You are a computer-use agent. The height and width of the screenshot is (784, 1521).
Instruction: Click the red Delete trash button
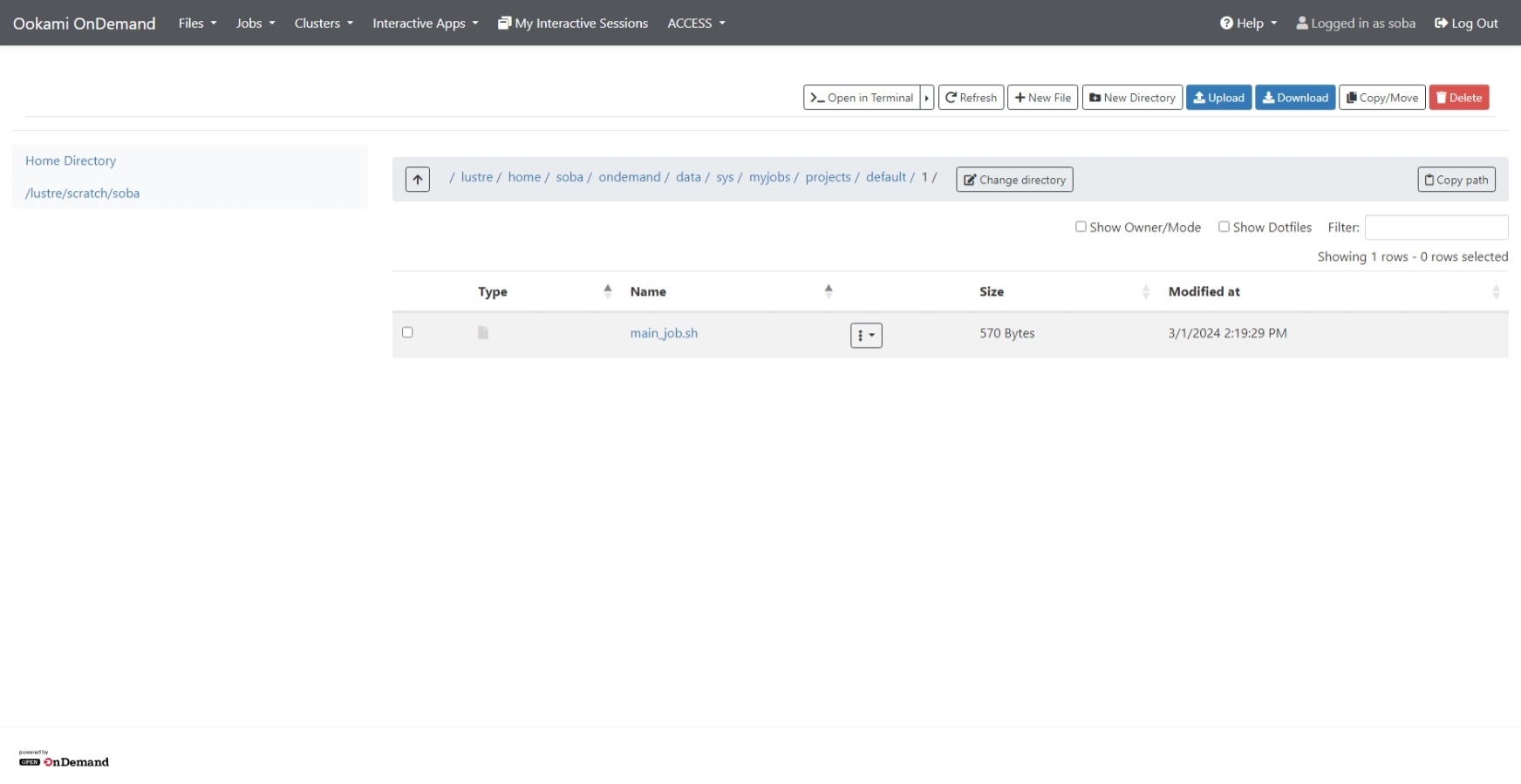point(1458,98)
